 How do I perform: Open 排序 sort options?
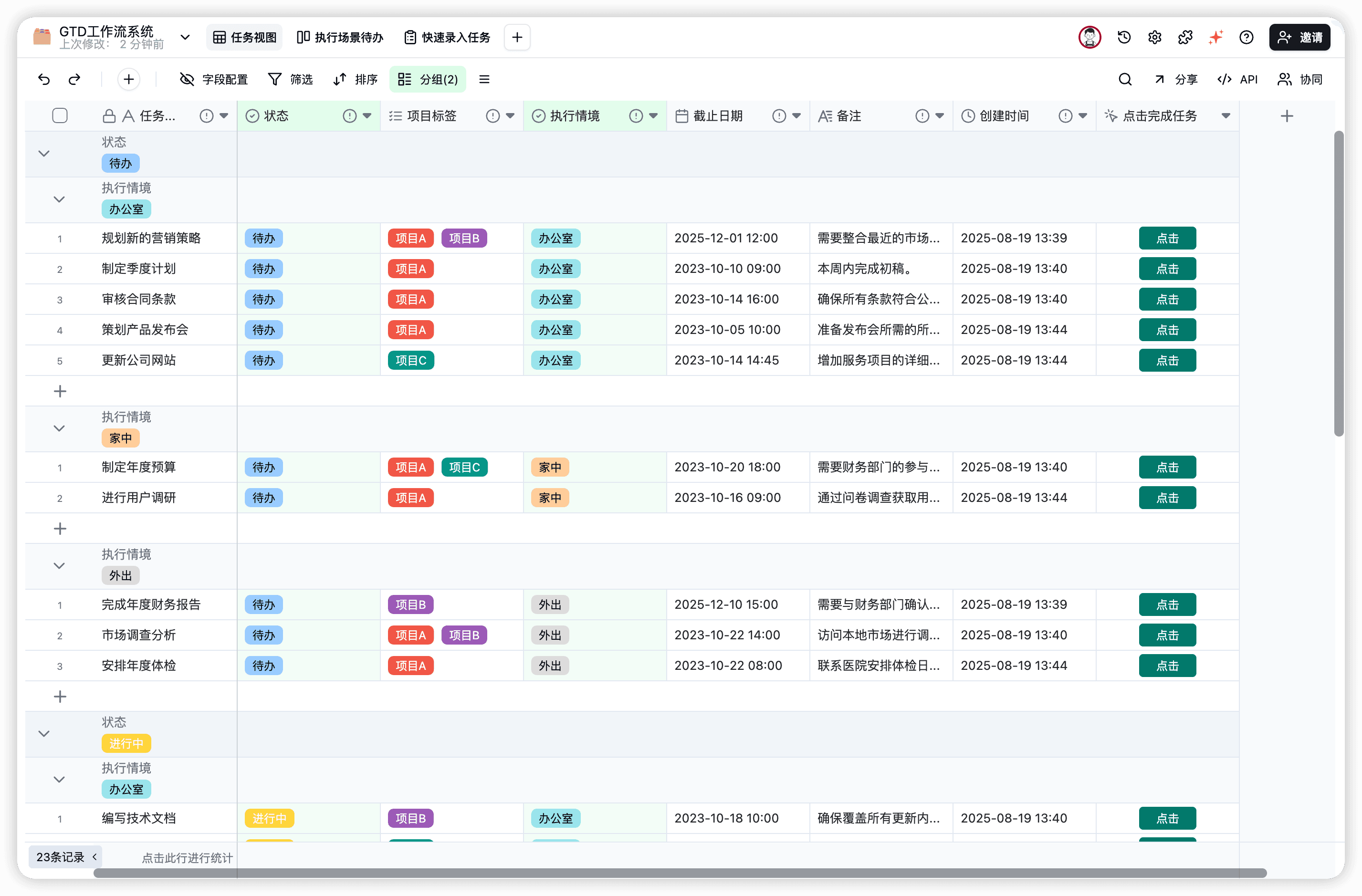click(x=356, y=80)
